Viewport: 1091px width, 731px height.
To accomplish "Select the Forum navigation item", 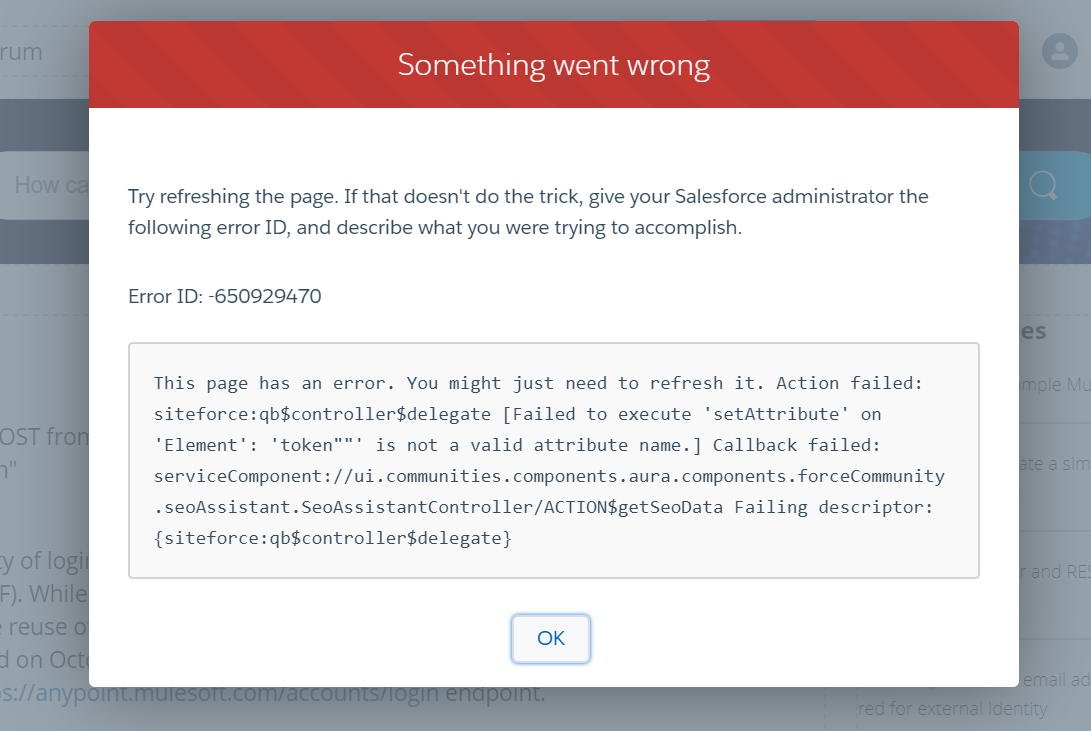I will (x=20, y=51).
